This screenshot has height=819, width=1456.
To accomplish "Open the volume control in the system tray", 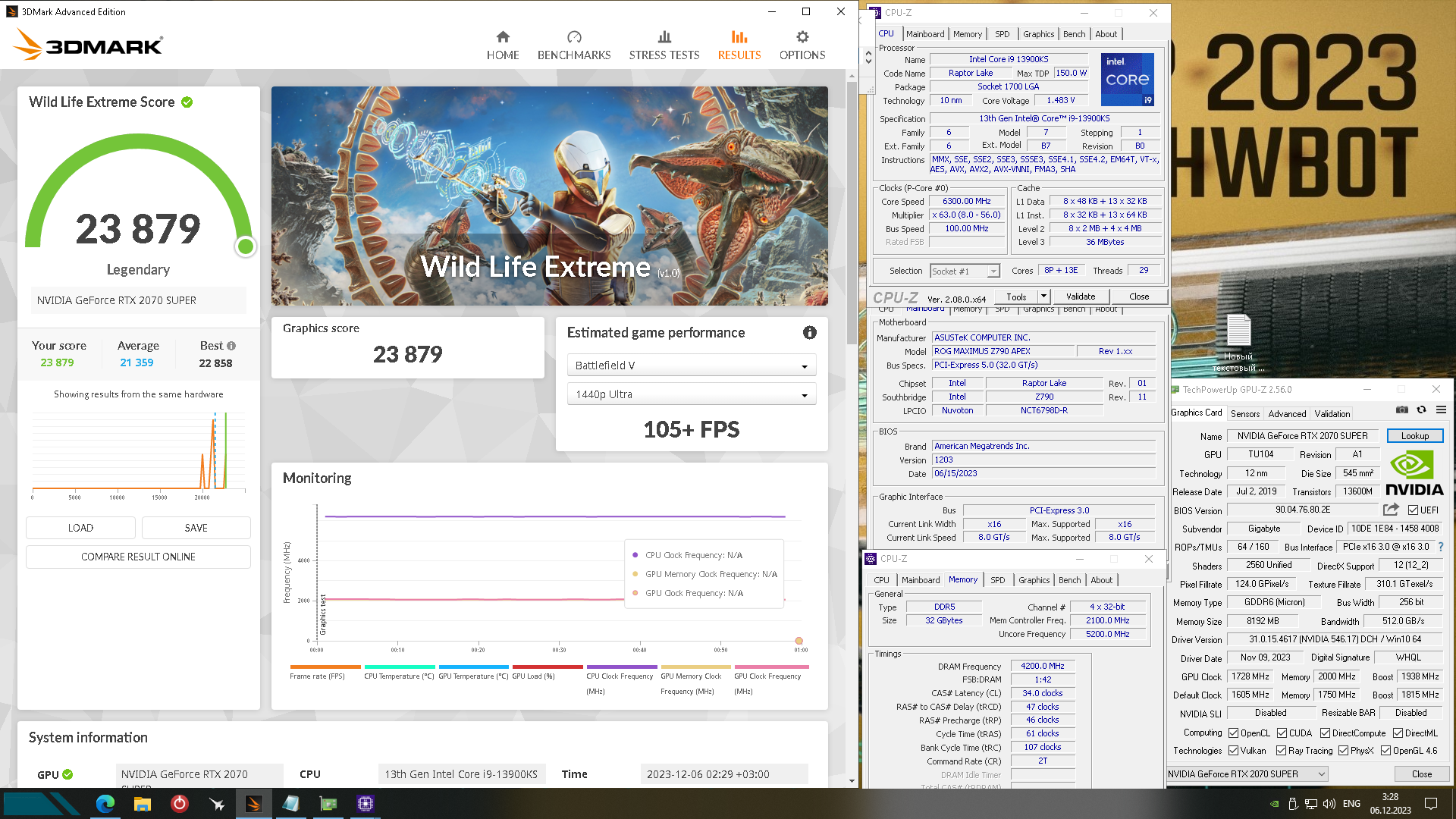I will click(x=1329, y=804).
